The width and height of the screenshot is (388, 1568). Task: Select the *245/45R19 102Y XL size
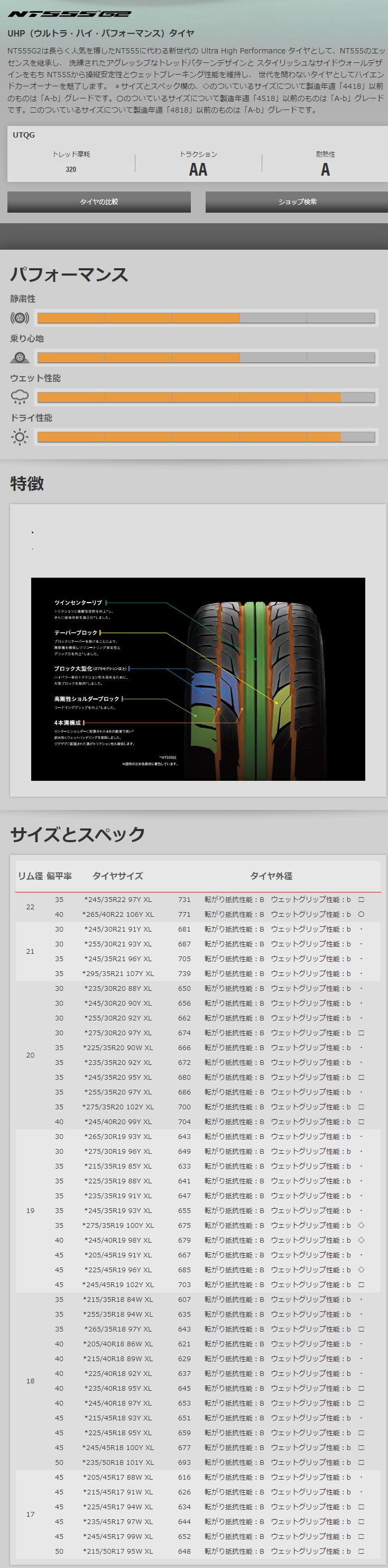(x=118, y=1285)
